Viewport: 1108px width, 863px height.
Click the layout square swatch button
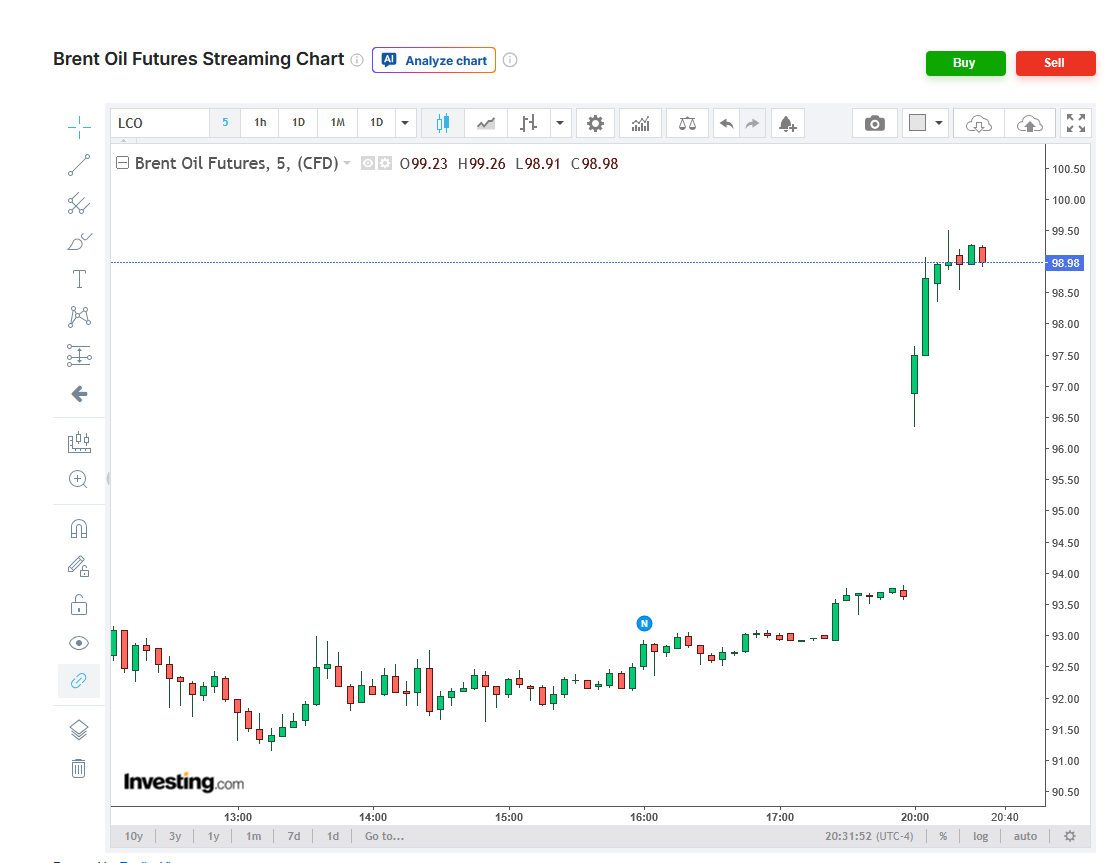point(917,123)
